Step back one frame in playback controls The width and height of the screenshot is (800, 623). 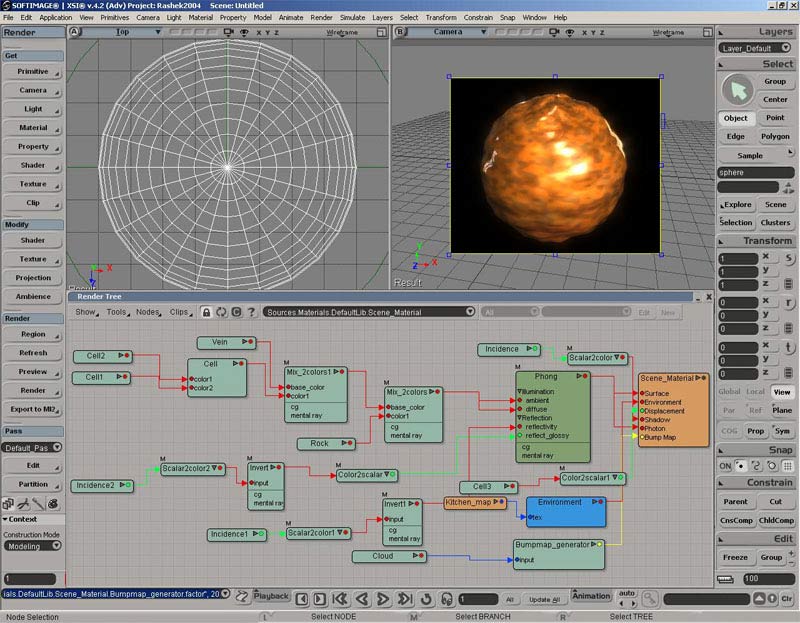coord(302,599)
